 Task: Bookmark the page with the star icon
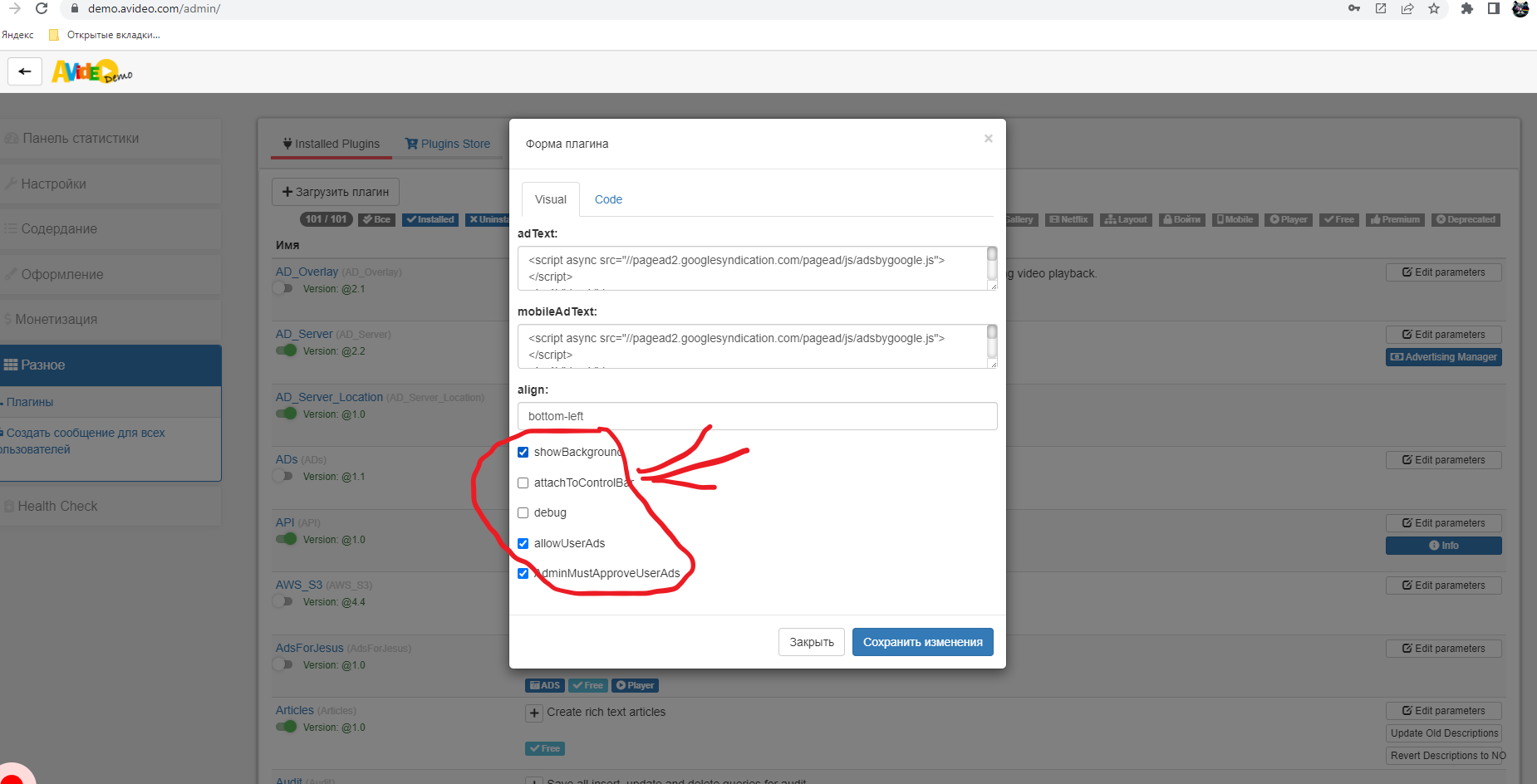pyautogui.click(x=1434, y=8)
